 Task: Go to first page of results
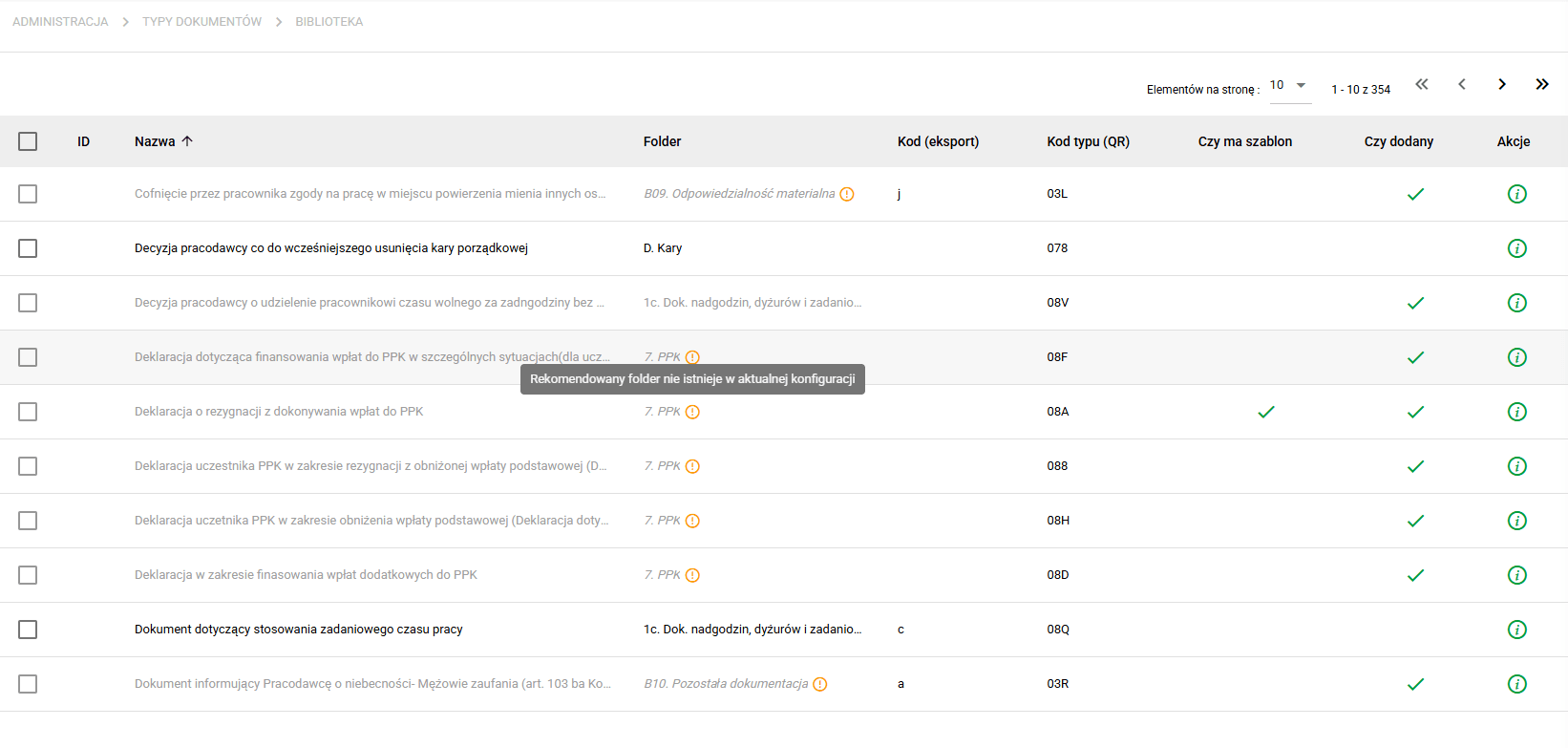pyautogui.click(x=1422, y=84)
